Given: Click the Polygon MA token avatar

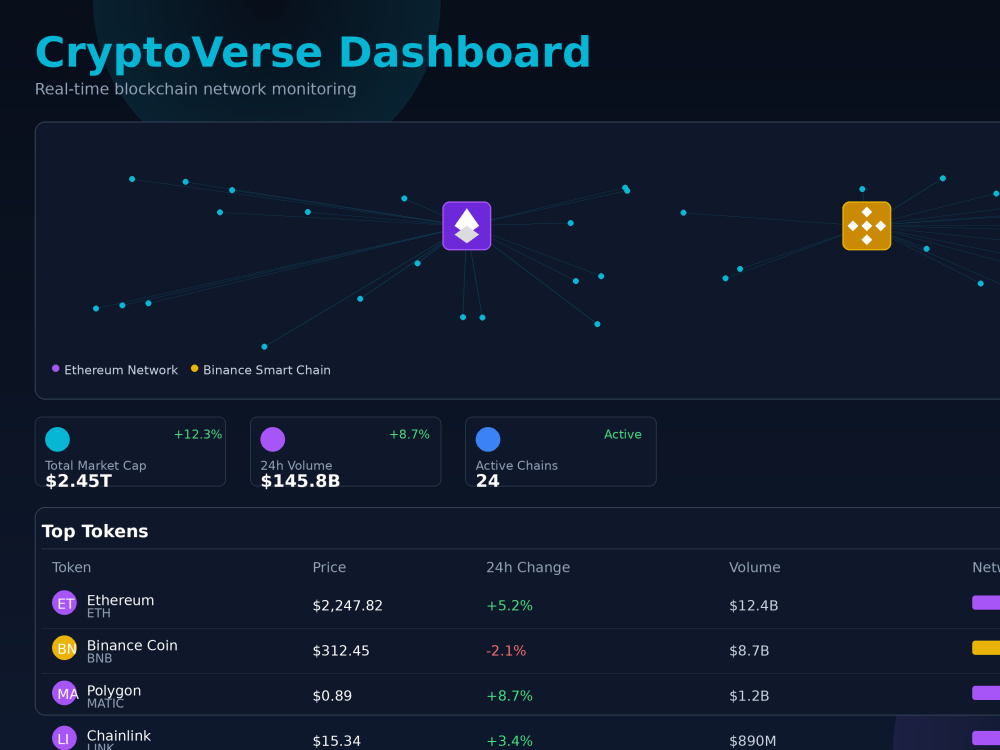Looking at the screenshot, I should coord(64,693).
